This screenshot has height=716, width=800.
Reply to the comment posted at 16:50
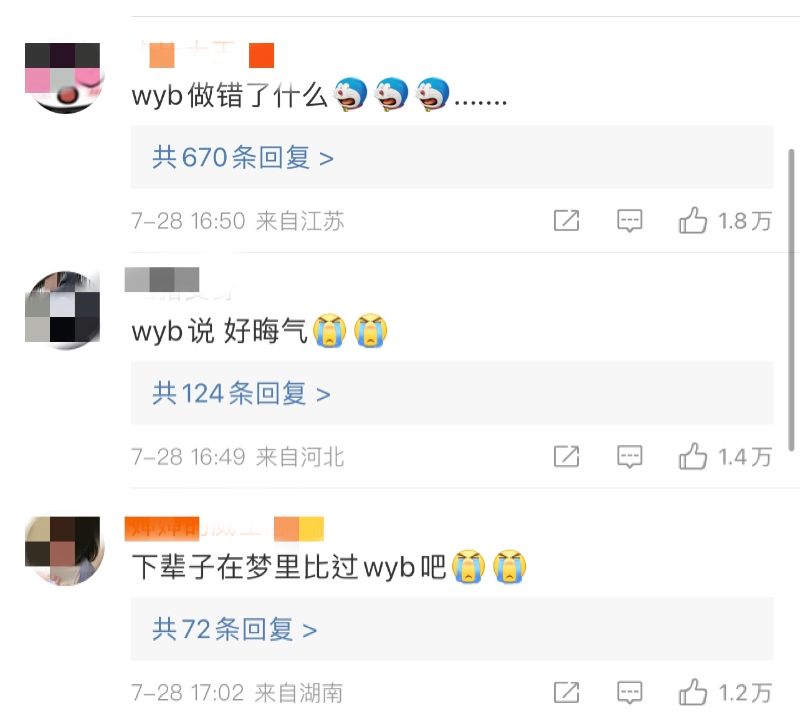pos(630,220)
